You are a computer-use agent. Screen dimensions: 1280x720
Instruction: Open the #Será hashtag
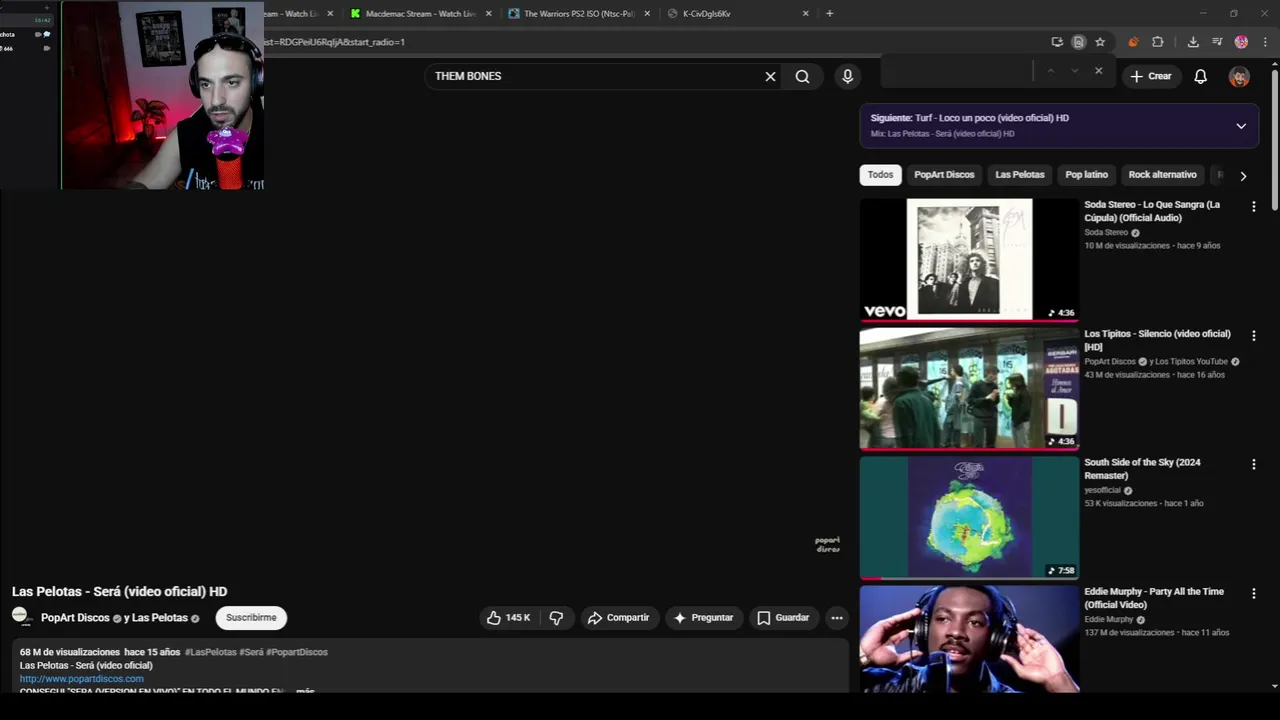tap(251, 652)
